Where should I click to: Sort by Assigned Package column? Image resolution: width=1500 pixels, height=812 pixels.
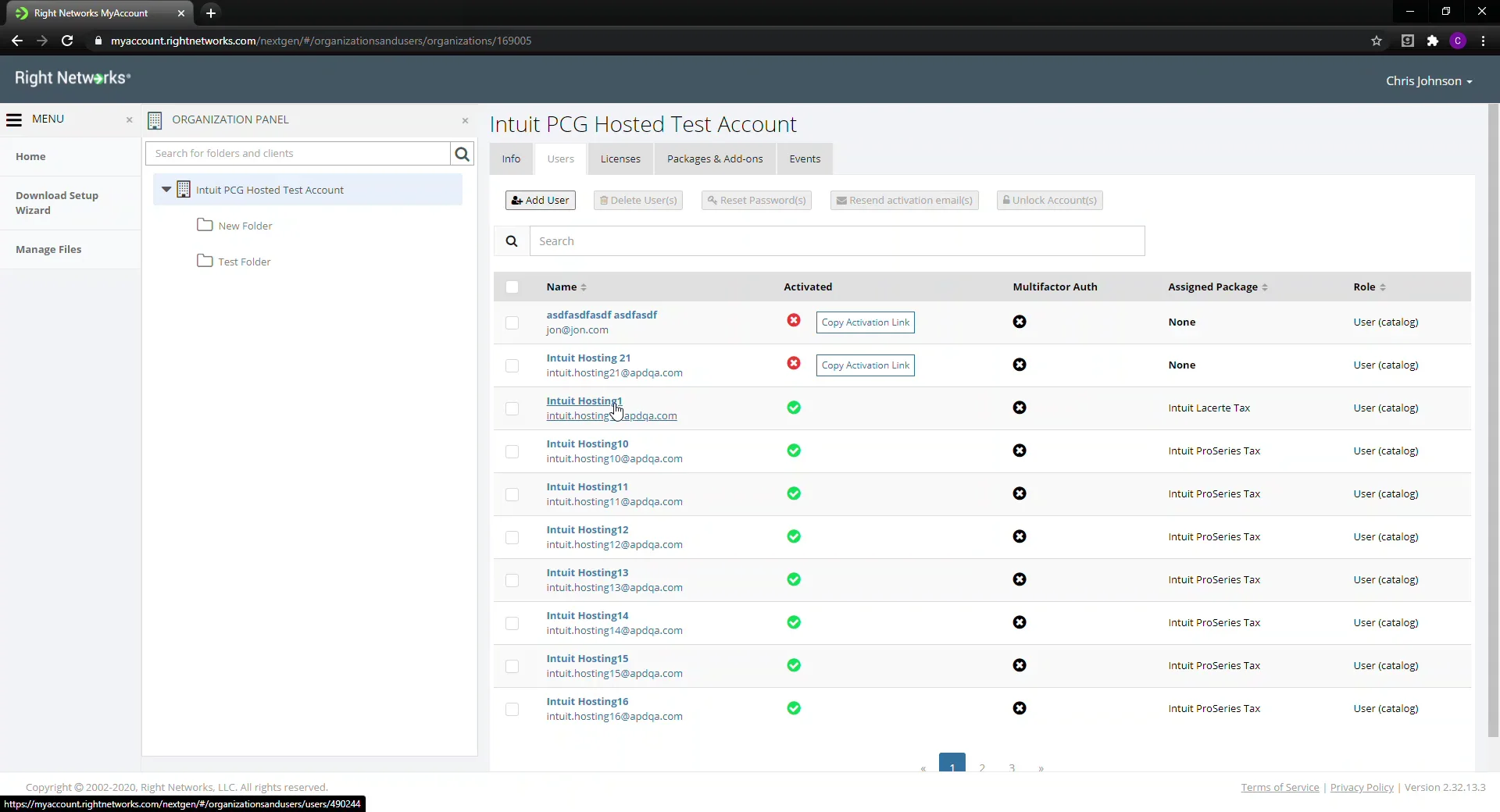(1266, 287)
